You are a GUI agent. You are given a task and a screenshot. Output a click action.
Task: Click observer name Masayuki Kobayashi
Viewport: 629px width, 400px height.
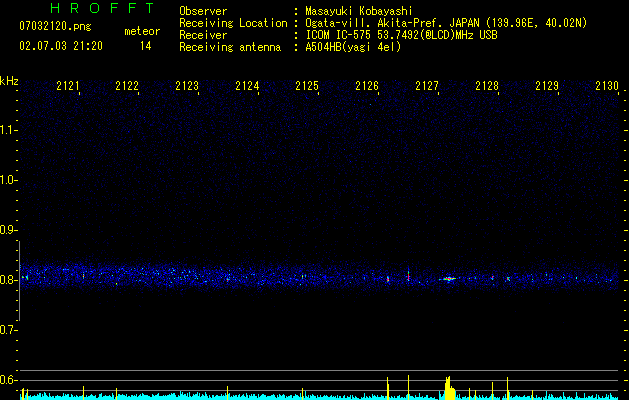point(359,11)
